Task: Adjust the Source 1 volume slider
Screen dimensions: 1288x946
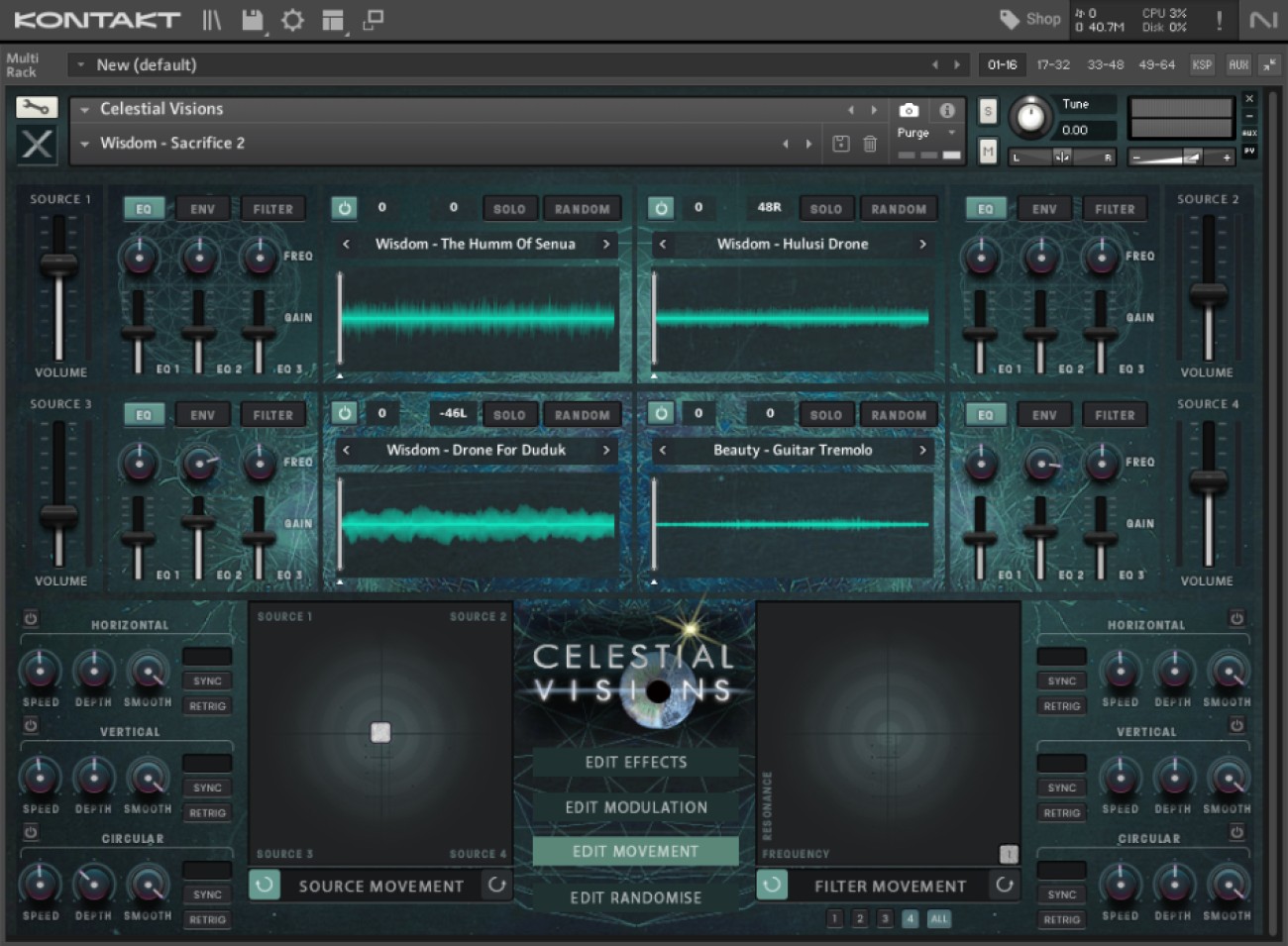Action: [x=59, y=263]
